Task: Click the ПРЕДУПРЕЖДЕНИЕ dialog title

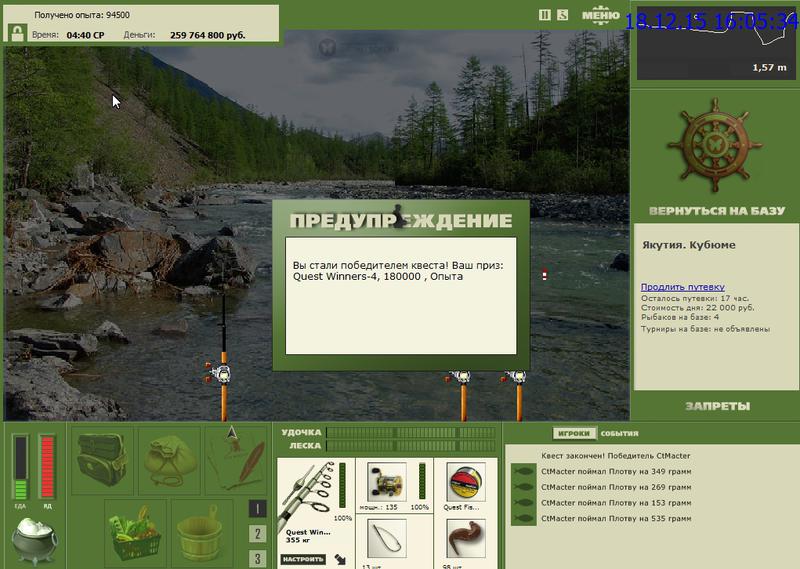Action: point(401,220)
